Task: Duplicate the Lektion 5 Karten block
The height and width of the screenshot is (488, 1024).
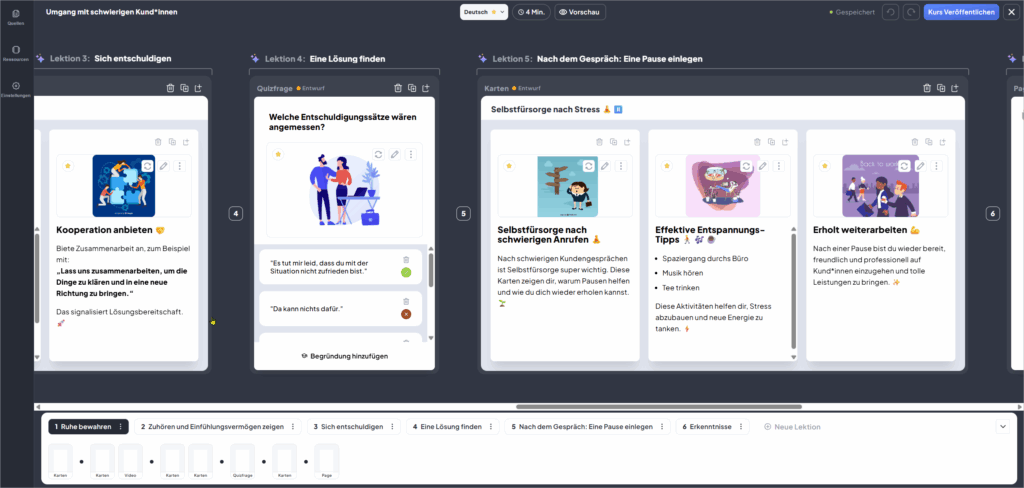Action: point(941,88)
